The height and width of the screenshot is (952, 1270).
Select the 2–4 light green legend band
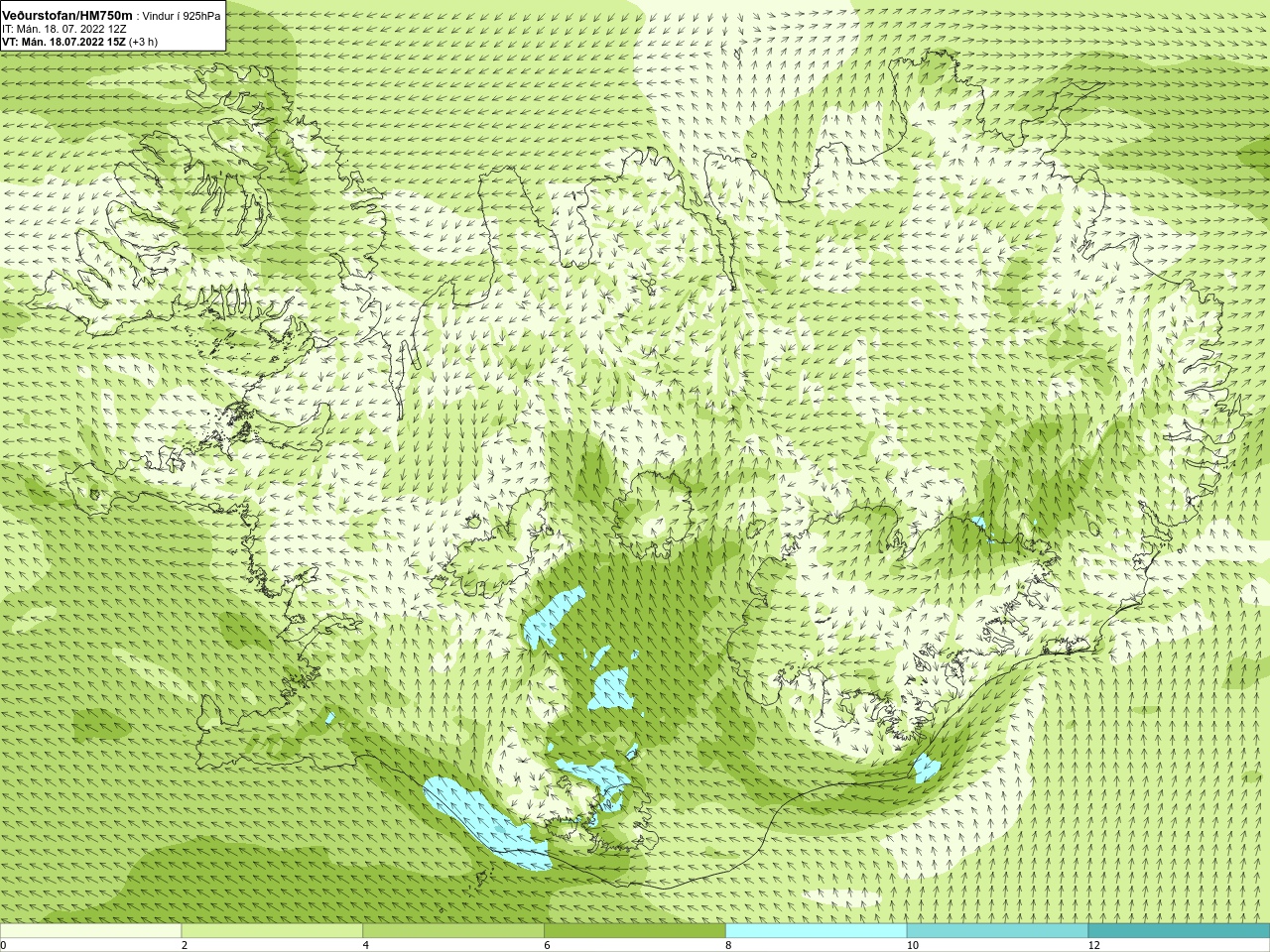(272, 931)
